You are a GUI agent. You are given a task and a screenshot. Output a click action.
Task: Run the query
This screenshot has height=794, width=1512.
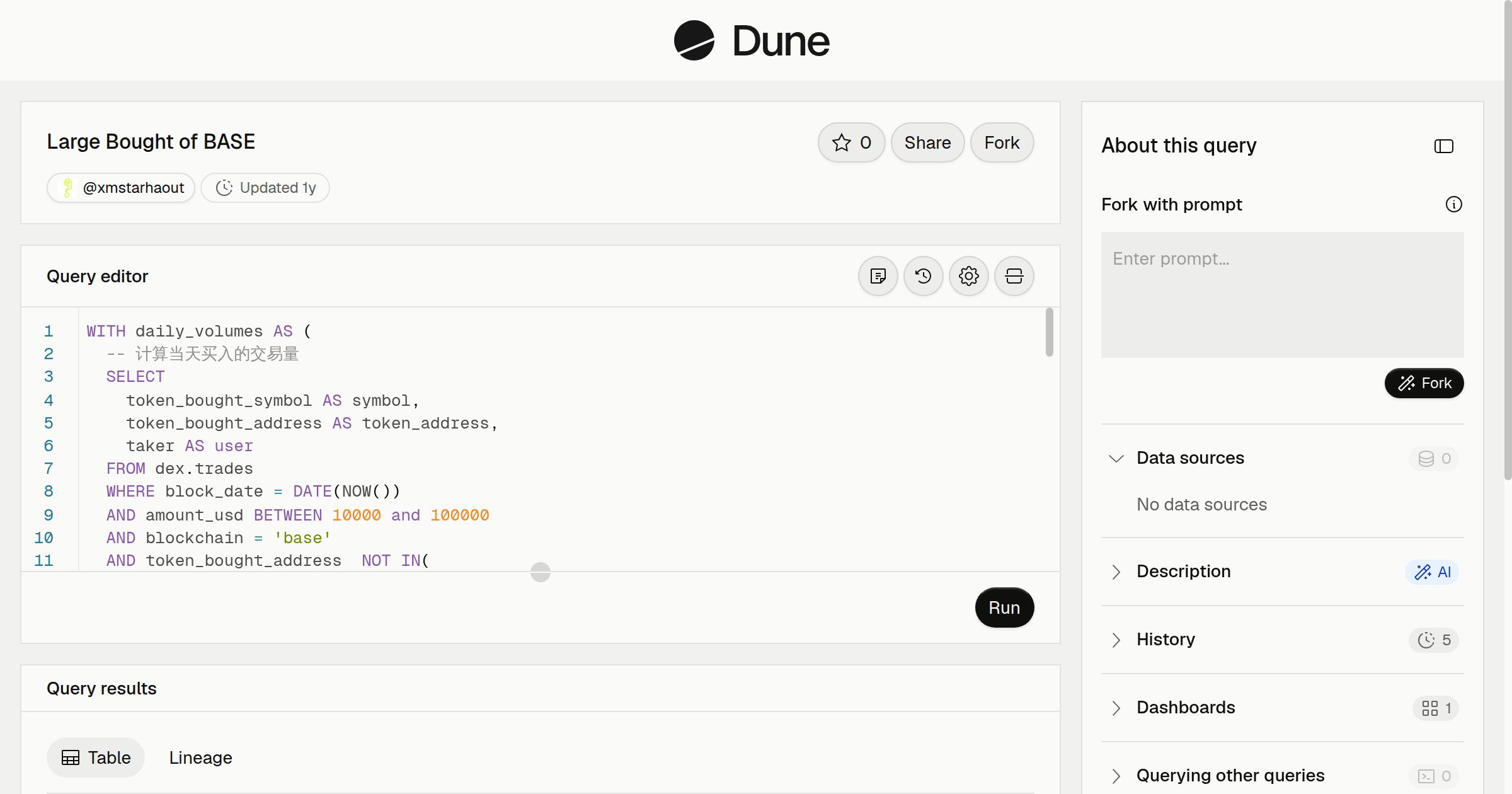[x=1004, y=607]
